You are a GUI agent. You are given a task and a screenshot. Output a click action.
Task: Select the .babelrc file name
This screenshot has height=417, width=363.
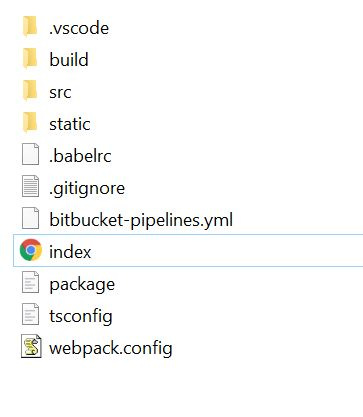80,156
